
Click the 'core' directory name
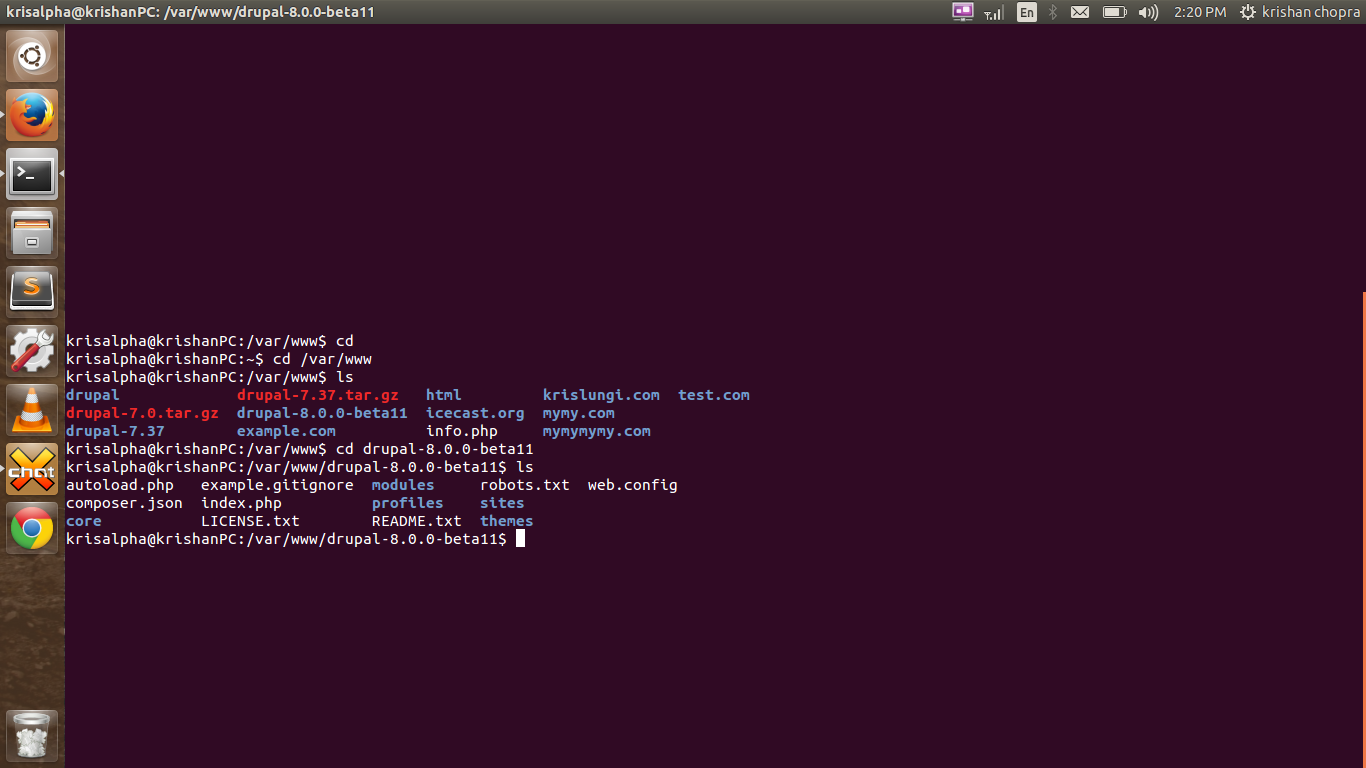click(x=84, y=521)
